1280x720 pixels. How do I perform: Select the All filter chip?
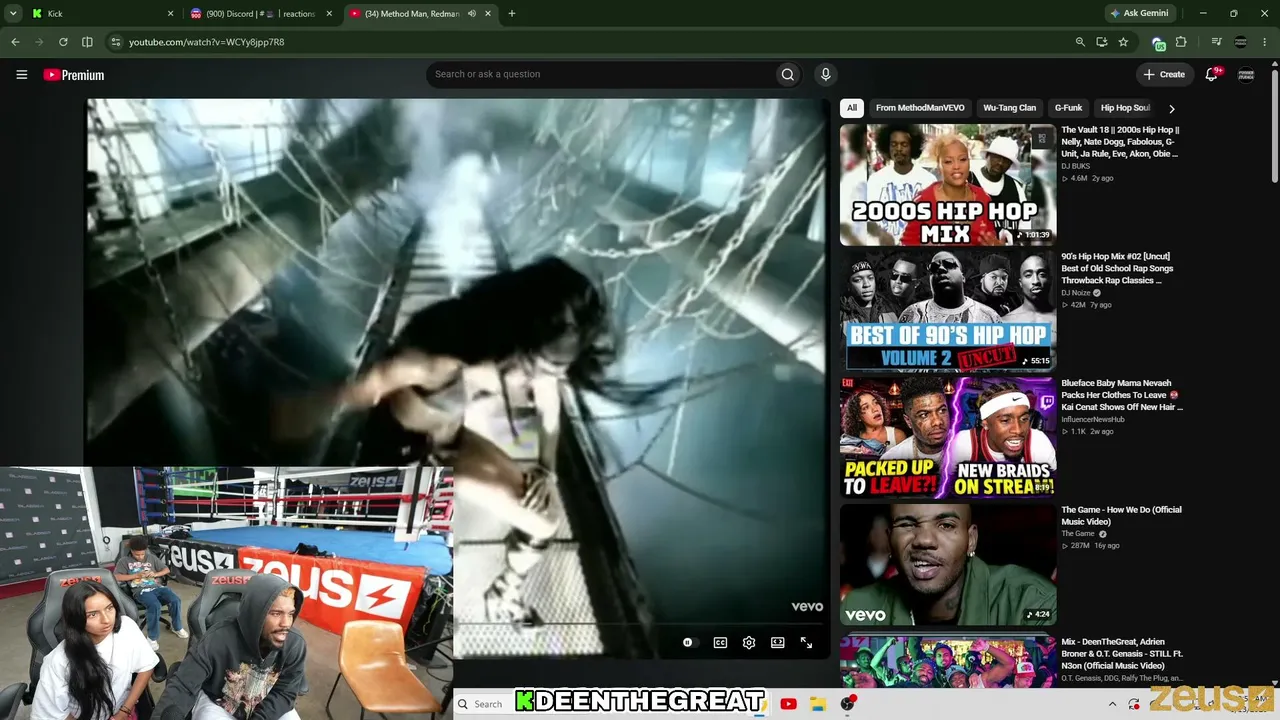[852, 108]
